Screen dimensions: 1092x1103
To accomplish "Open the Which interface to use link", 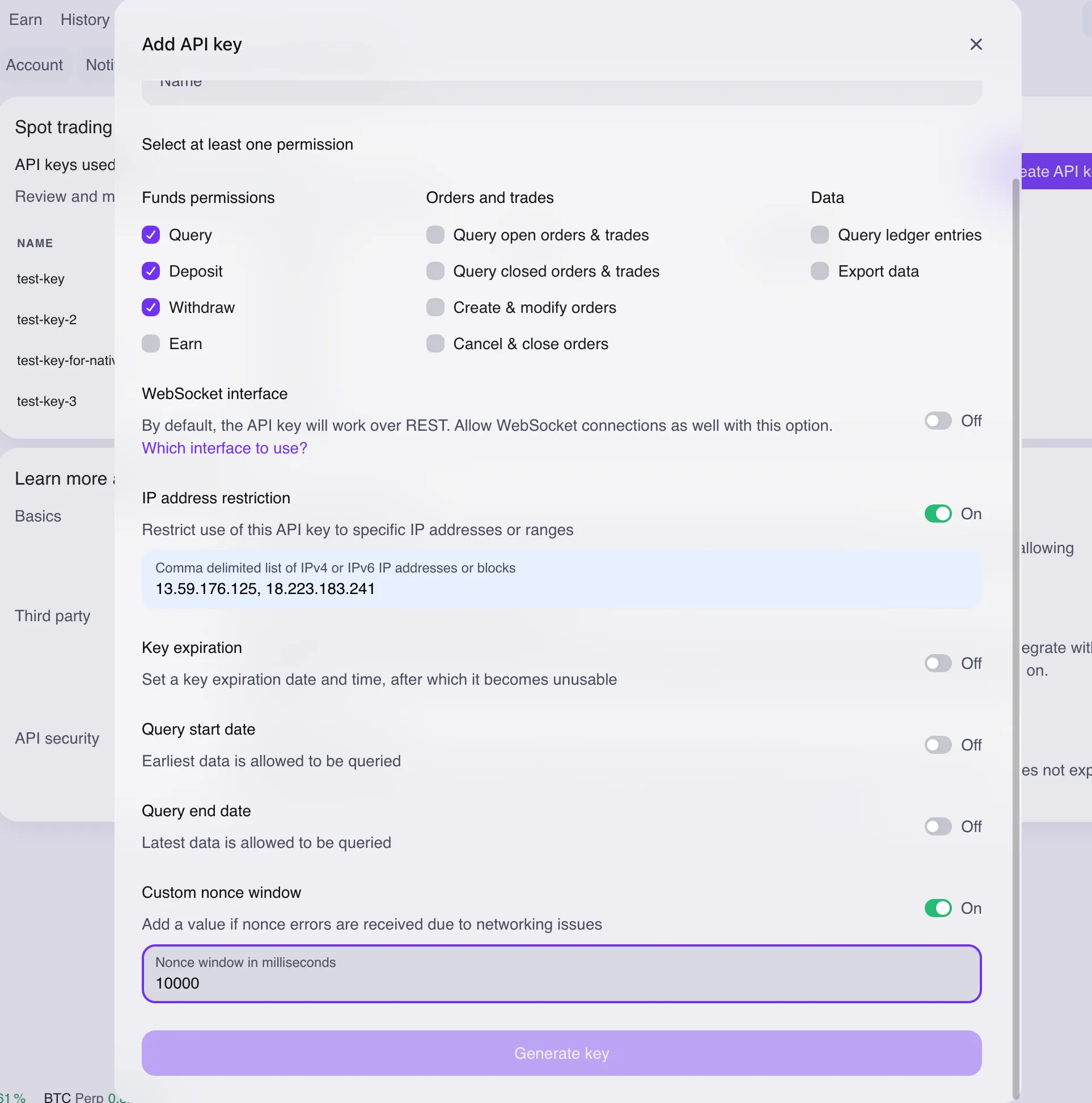I will coord(225,448).
